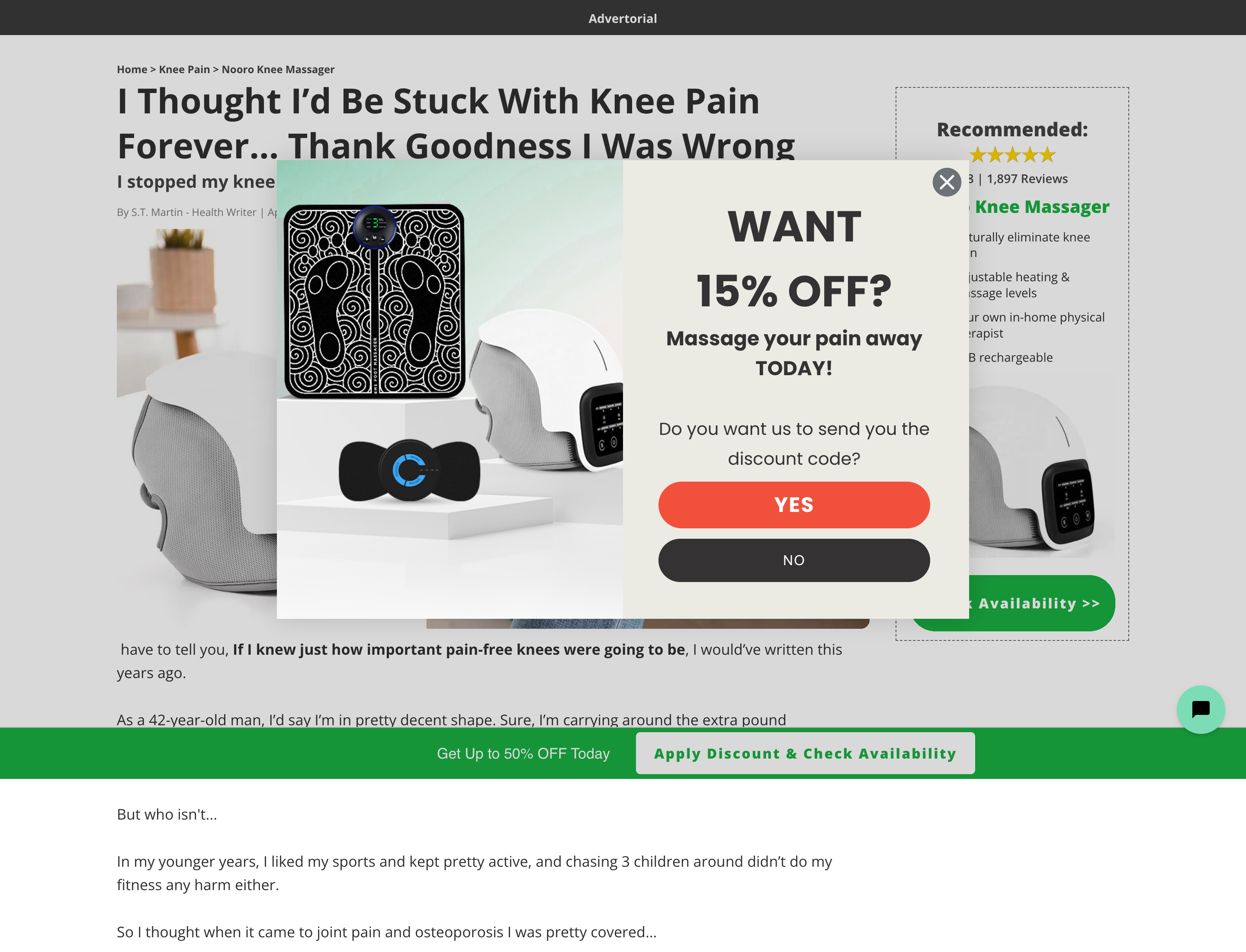Open the chat widget bubble
1246x952 pixels.
(x=1200, y=709)
